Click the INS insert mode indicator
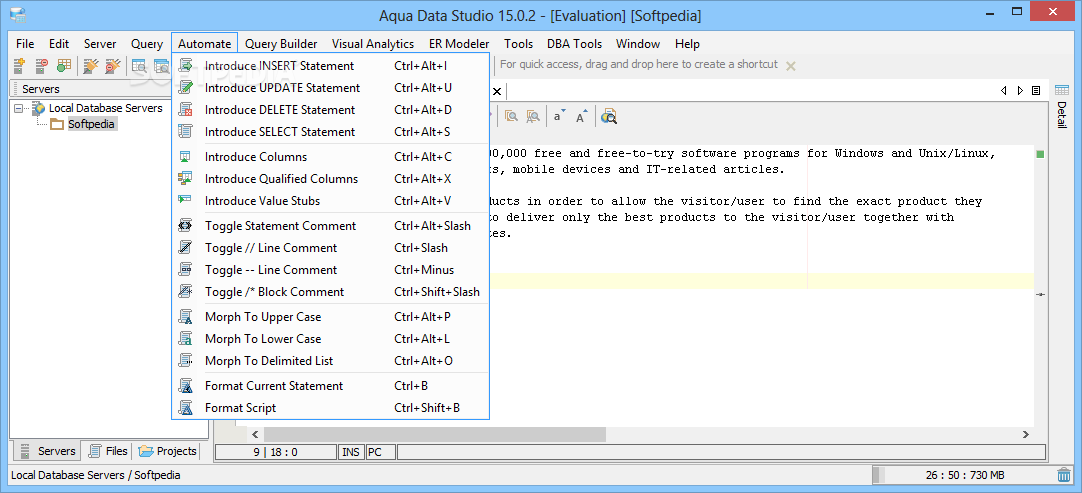 pos(351,452)
